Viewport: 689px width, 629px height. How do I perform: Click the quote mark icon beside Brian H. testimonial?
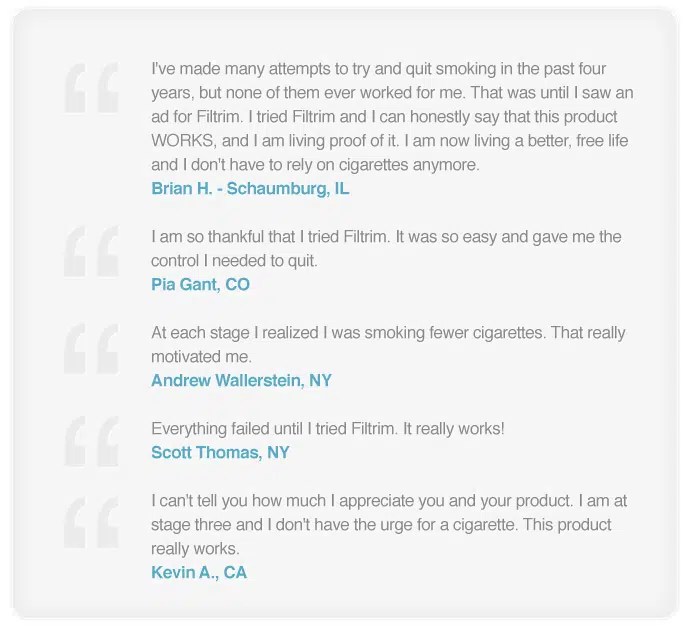pos(92,88)
